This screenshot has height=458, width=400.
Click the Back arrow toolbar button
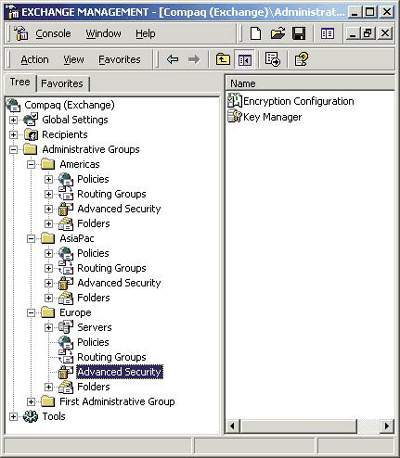point(172,60)
